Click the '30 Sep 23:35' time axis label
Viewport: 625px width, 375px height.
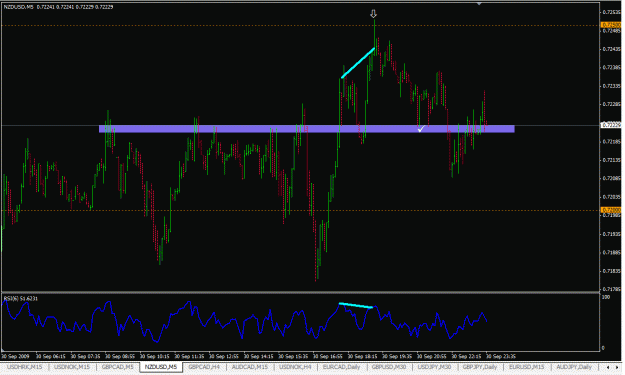pyautogui.click(x=501, y=357)
